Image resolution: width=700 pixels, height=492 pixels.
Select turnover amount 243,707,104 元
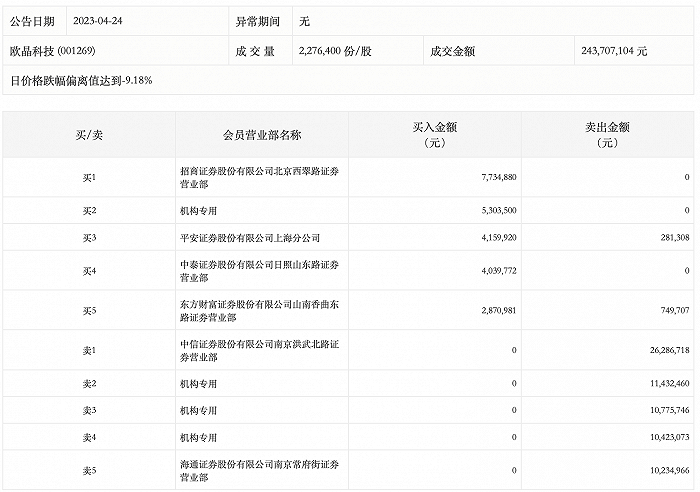coord(614,51)
